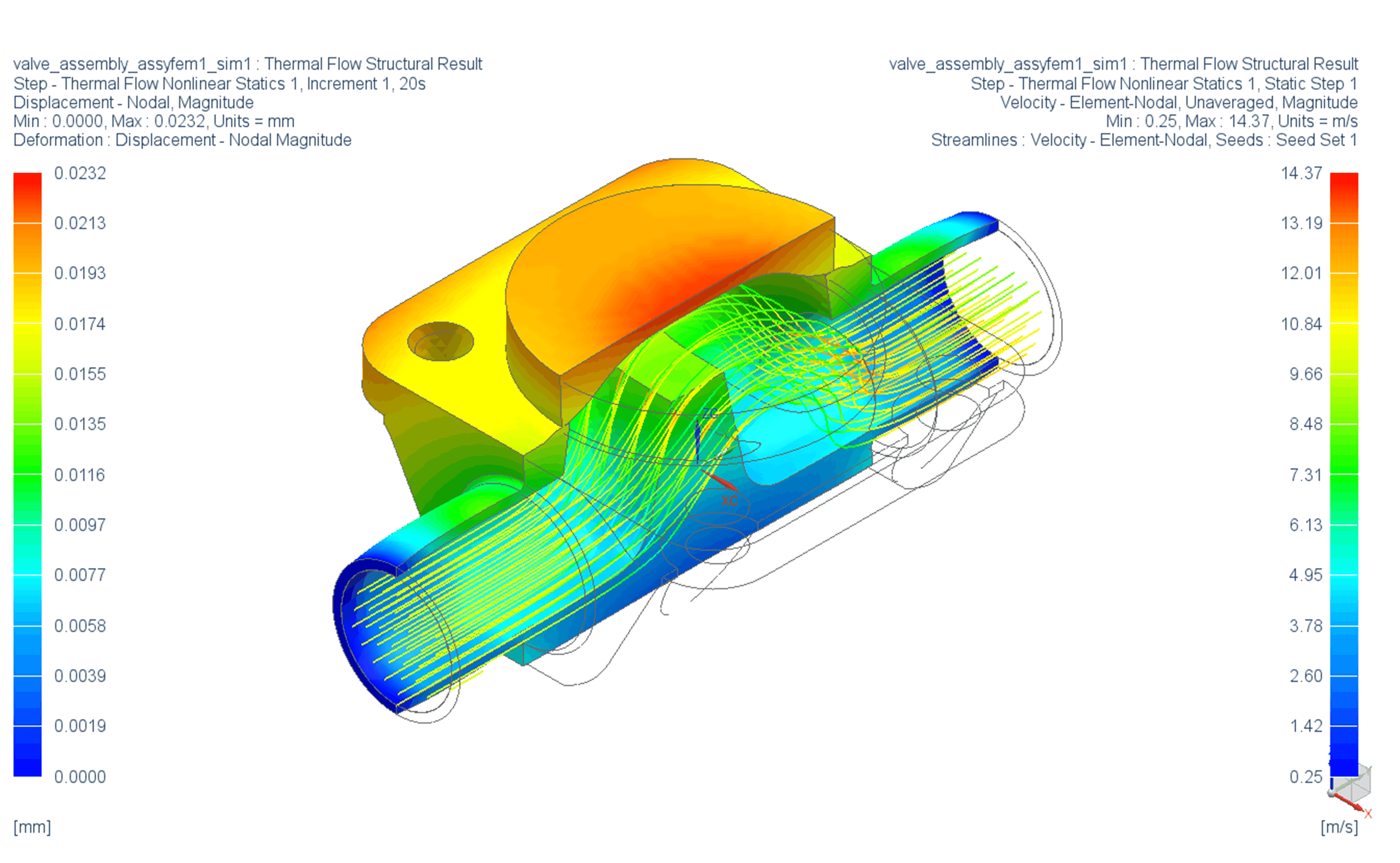1400x863 pixels.
Task: Click displacement legend value 0.0193
Action: [x=80, y=273]
